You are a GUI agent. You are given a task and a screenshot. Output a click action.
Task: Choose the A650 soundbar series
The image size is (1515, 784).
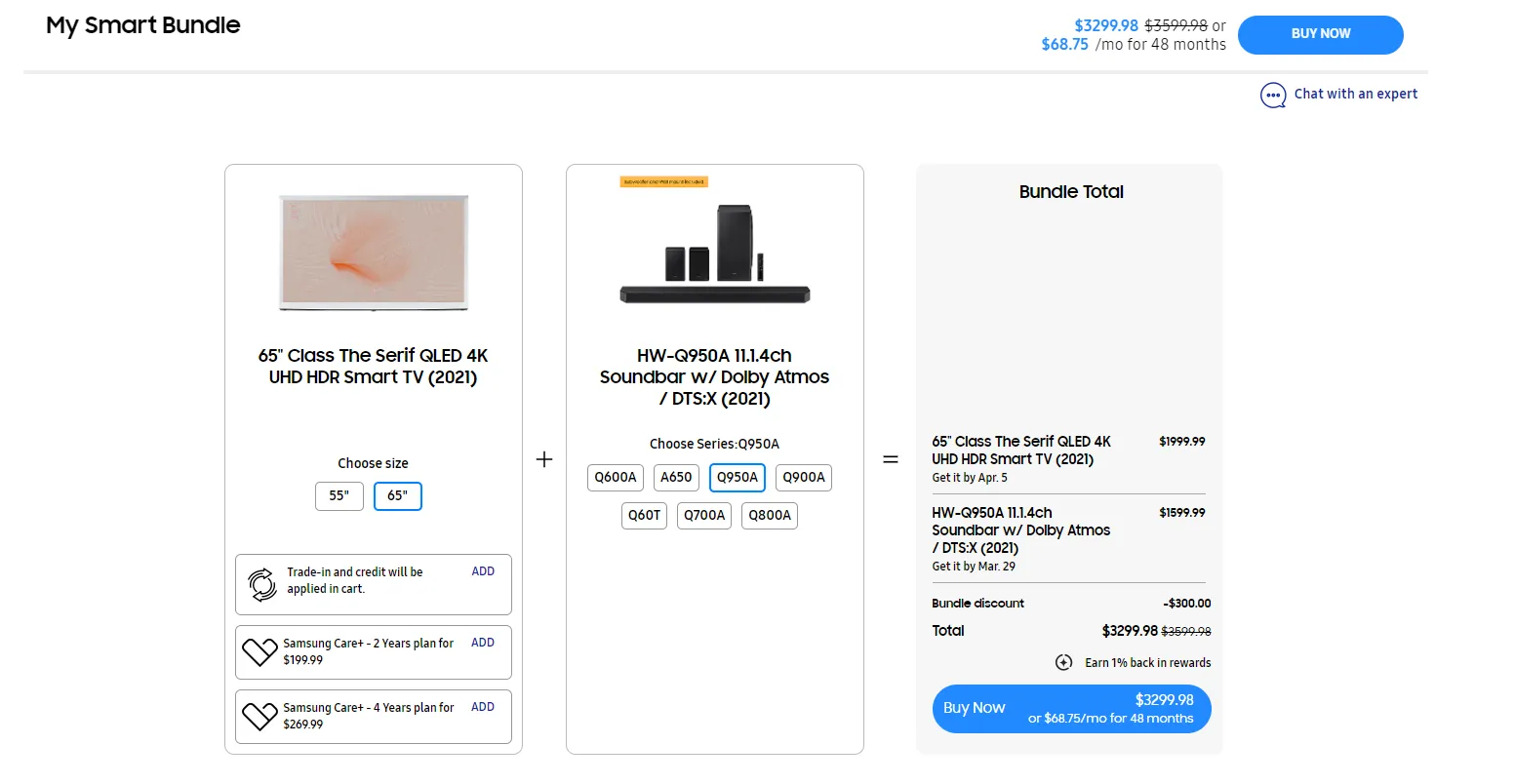[676, 478]
